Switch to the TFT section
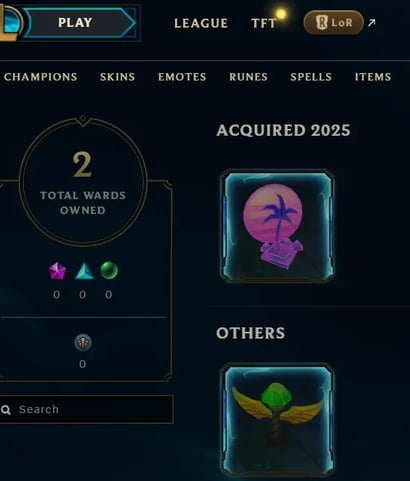Screen dimensions: 410x481 point(264,23)
